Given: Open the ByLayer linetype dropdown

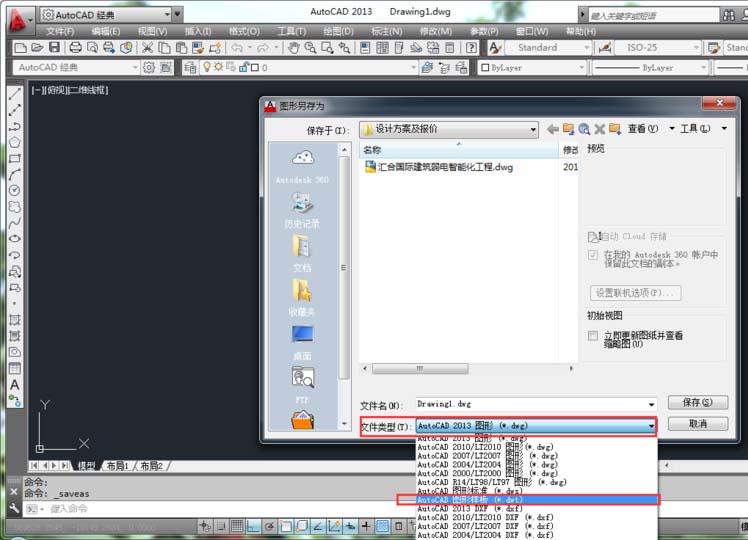Looking at the screenshot, I should [x=650, y=68].
